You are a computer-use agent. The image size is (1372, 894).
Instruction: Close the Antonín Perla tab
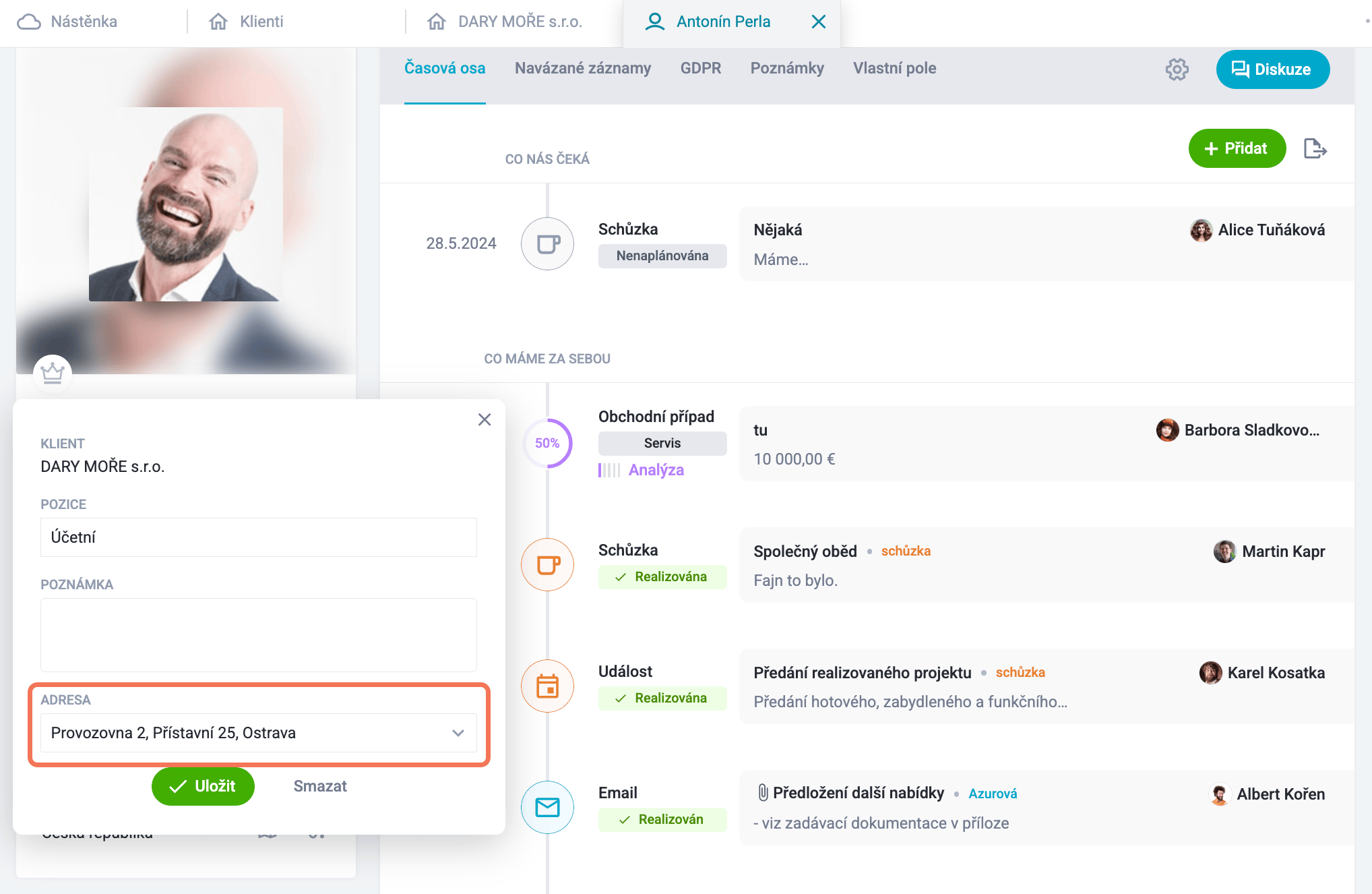[x=819, y=22]
